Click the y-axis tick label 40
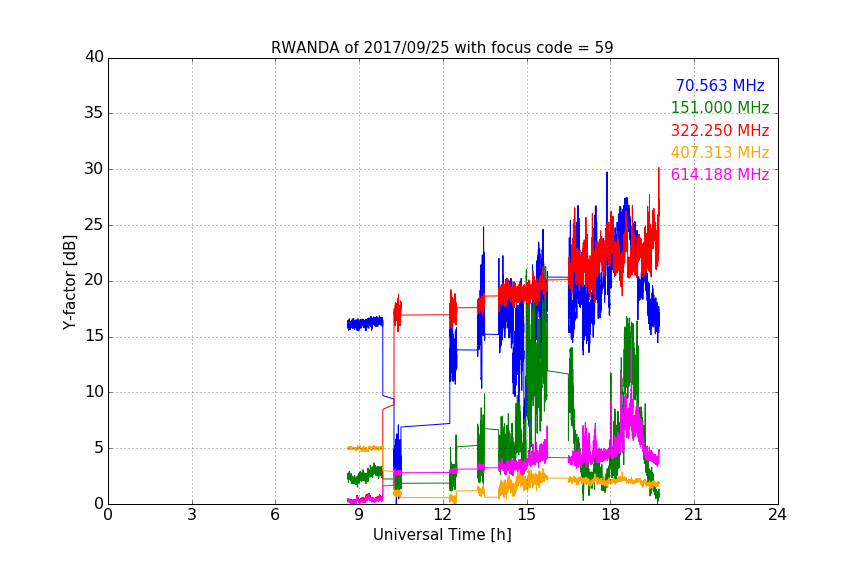The image size is (864, 576). click(94, 57)
